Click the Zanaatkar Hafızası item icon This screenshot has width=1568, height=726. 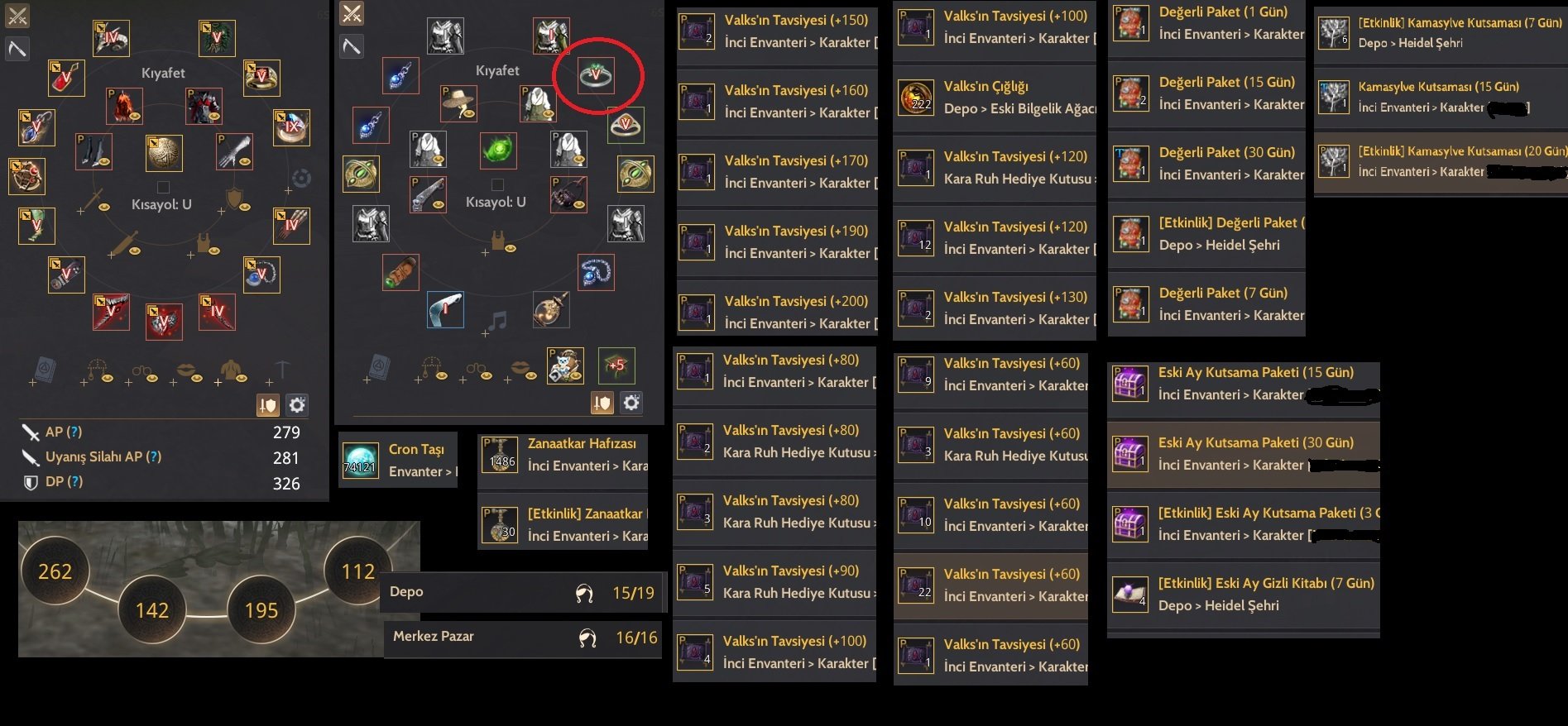tap(501, 455)
